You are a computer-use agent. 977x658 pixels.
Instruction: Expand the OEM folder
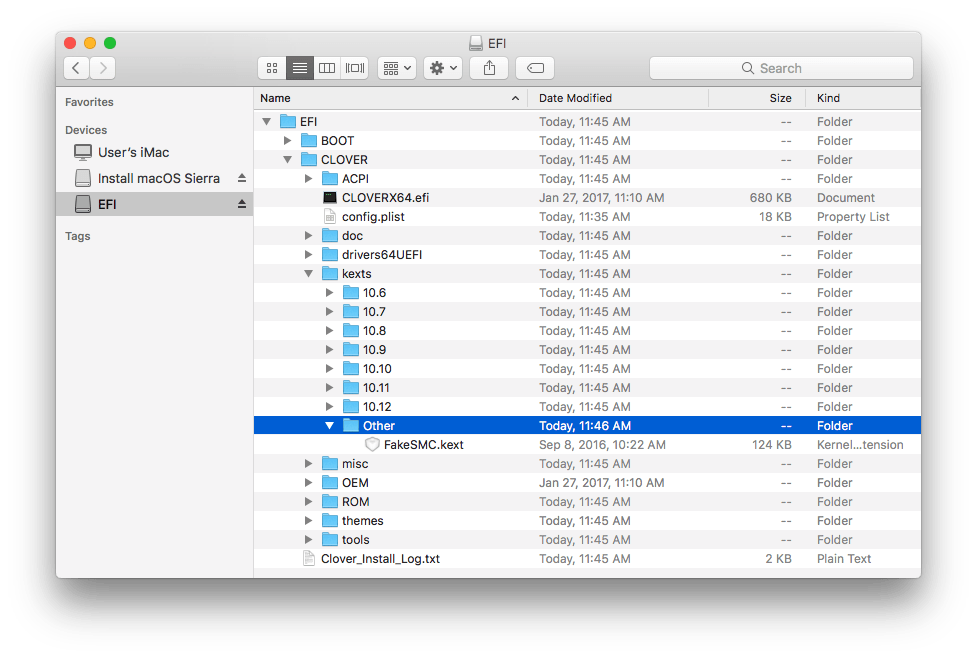(x=308, y=483)
